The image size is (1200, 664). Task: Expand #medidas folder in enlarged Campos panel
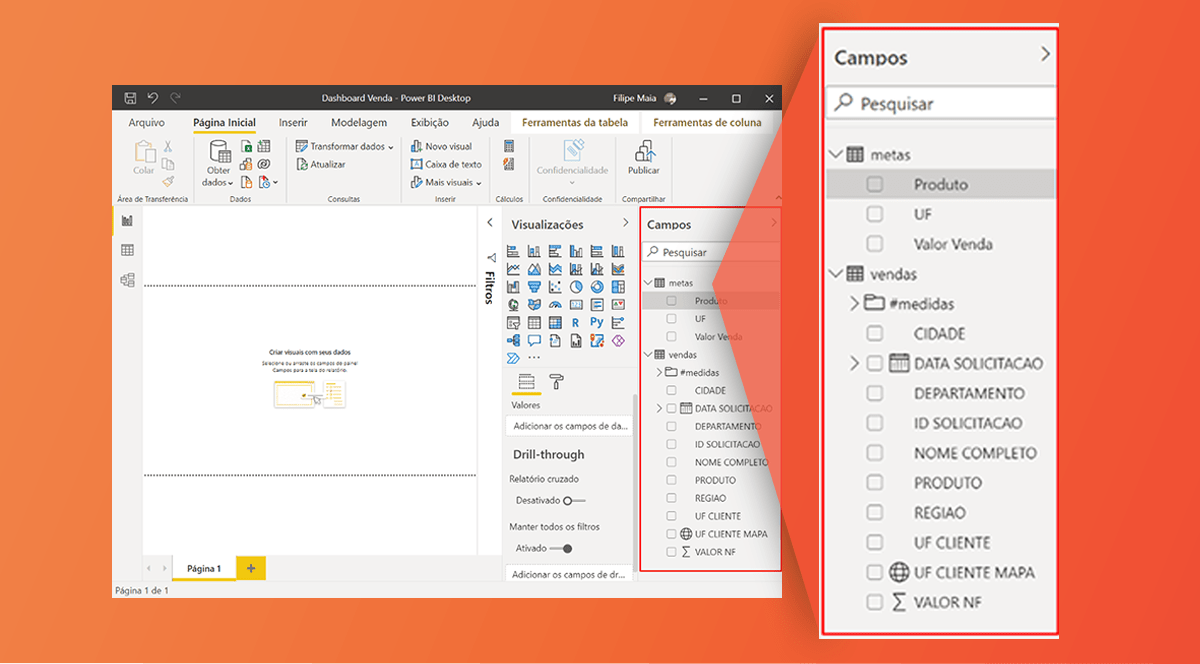[x=854, y=303]
